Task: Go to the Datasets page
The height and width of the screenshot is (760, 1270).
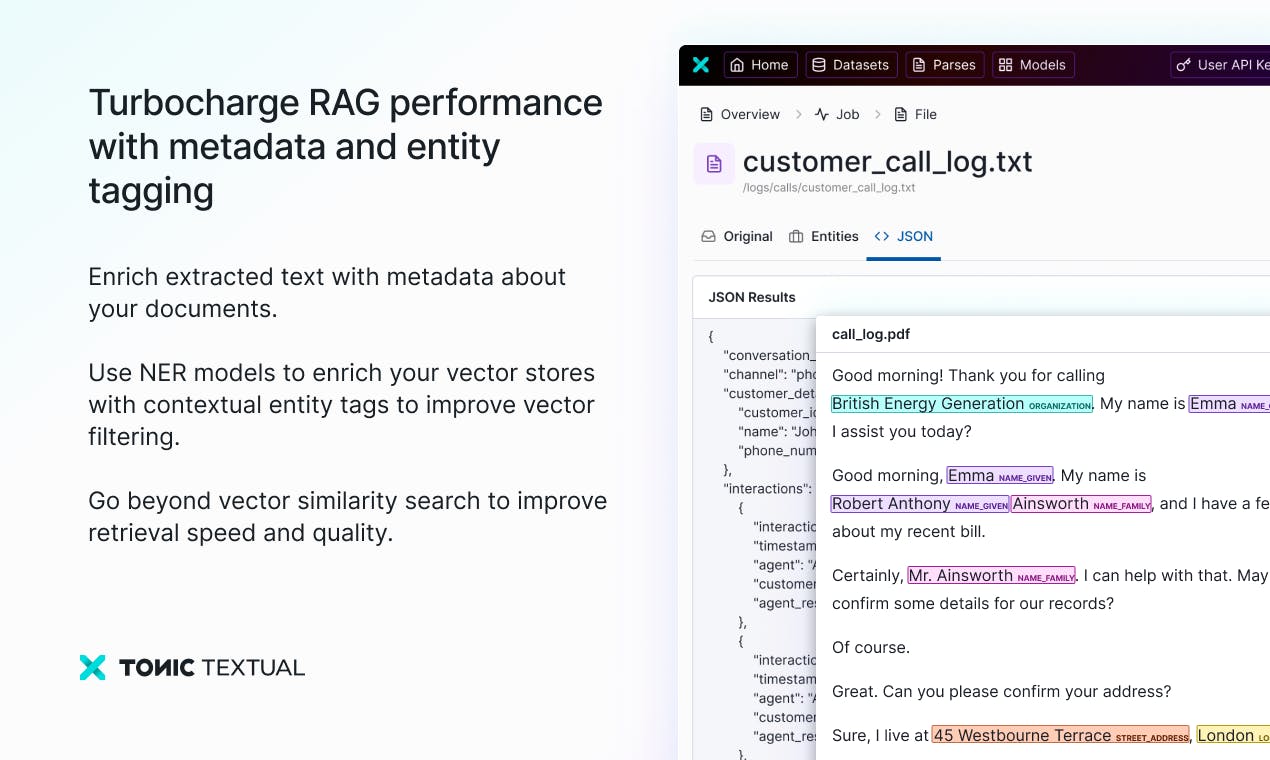Action: 851,65
